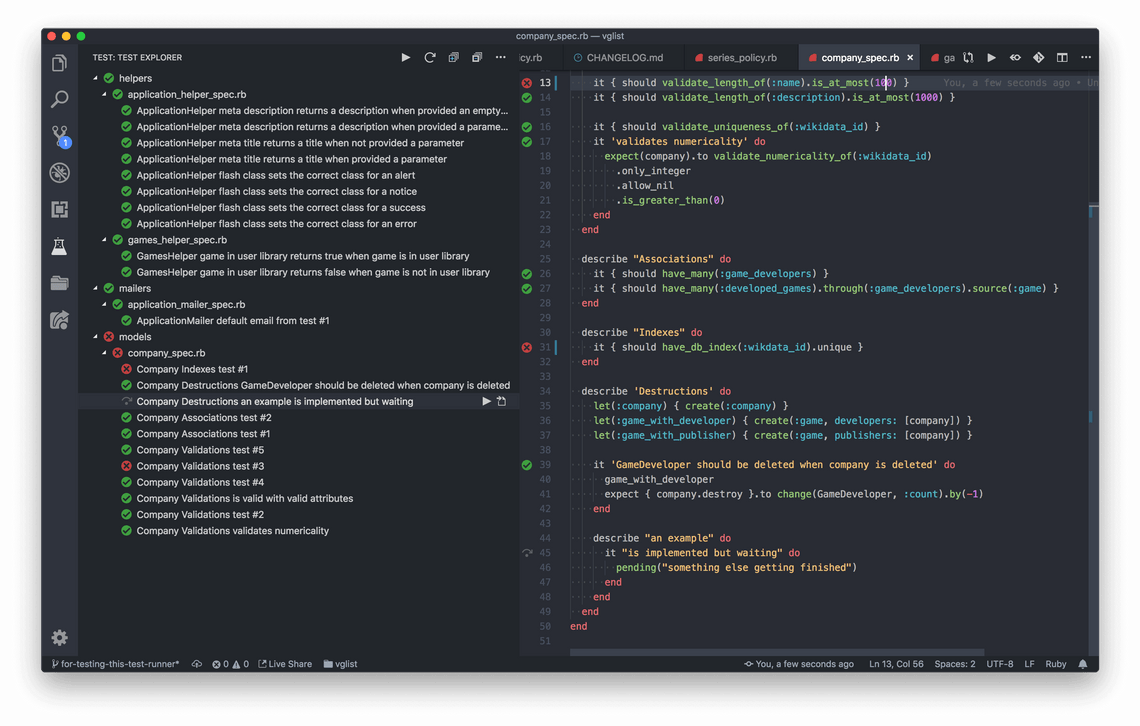Screen dimensions: 1140x726
Task: Click publish changes cloud icon in status bar
Action: (x=196, y=664)
